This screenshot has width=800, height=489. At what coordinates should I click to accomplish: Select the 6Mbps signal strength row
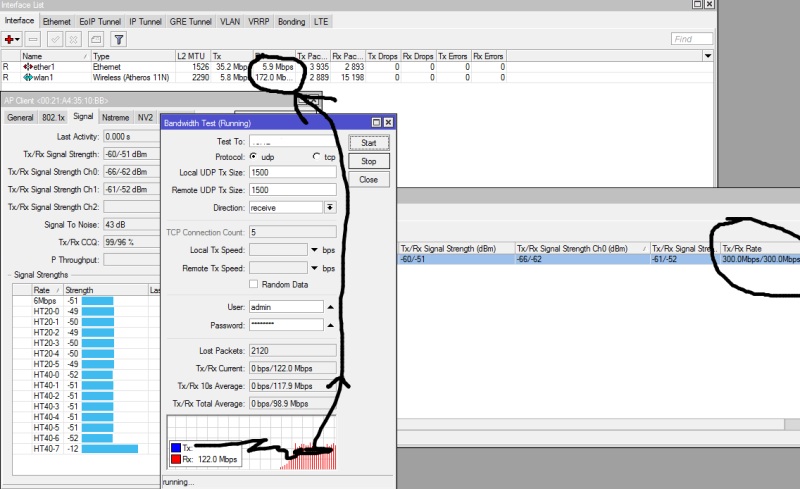pos(86,301)
